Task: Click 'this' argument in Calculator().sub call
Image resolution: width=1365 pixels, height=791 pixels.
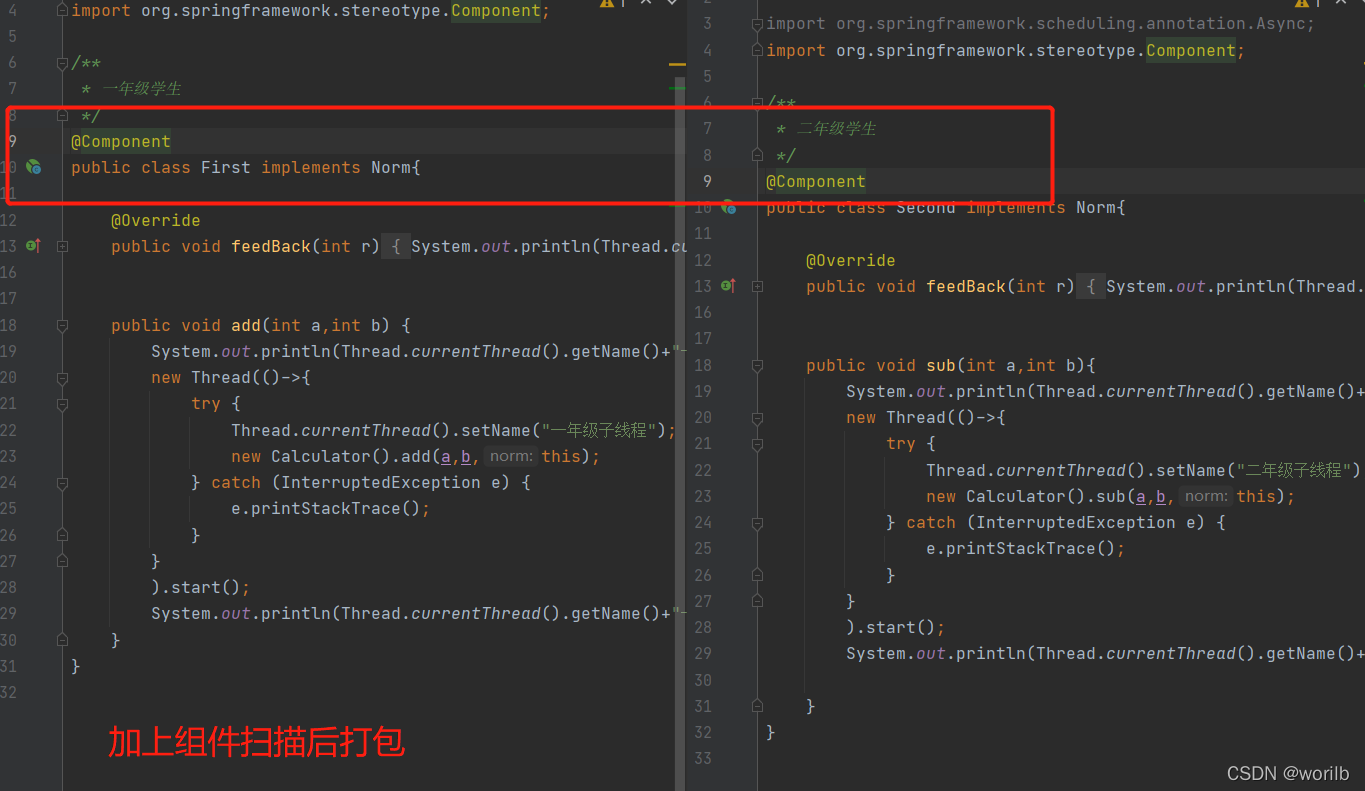Action: [1256, 496]
